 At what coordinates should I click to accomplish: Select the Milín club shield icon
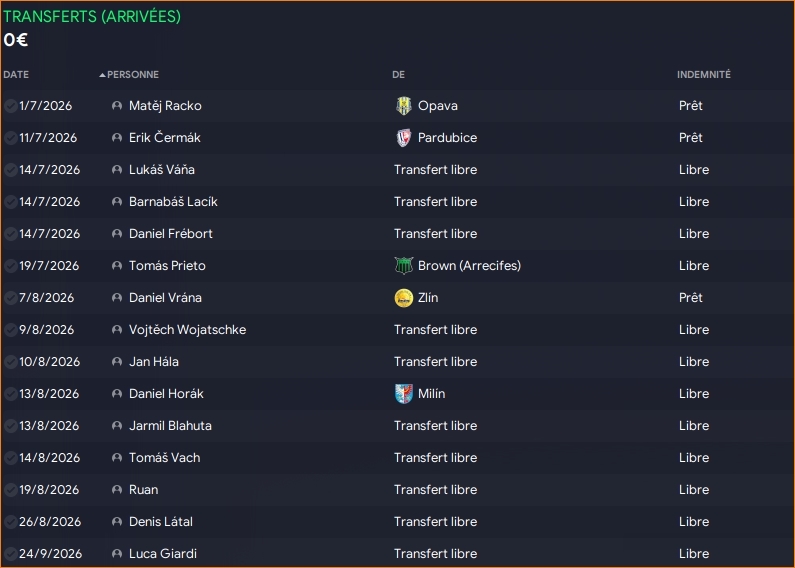click(404, 394)
